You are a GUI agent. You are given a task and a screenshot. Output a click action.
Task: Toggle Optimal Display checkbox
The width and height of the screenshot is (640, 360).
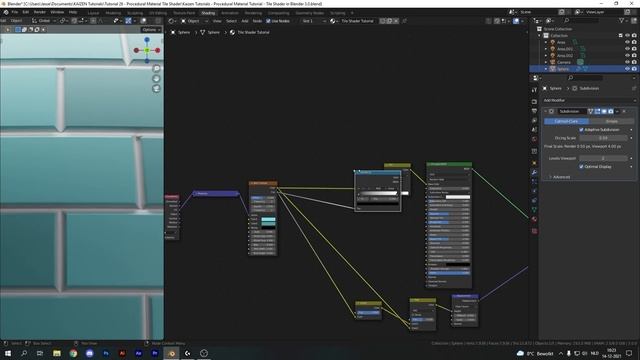click(581, 167)
